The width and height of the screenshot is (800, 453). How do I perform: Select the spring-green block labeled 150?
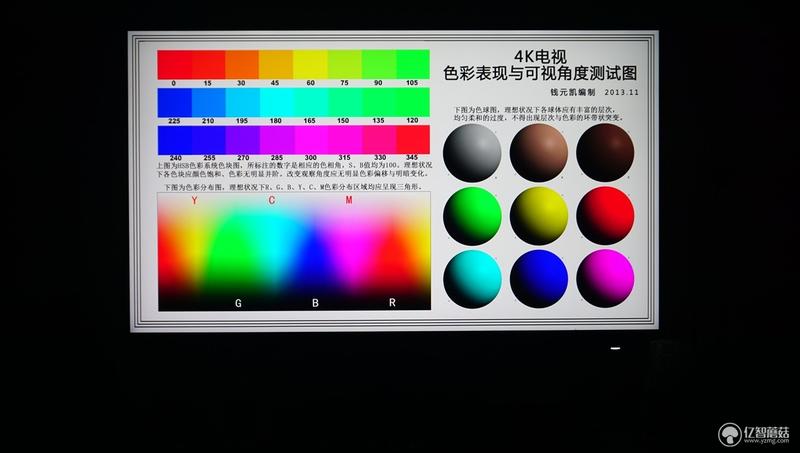[344, 103]
